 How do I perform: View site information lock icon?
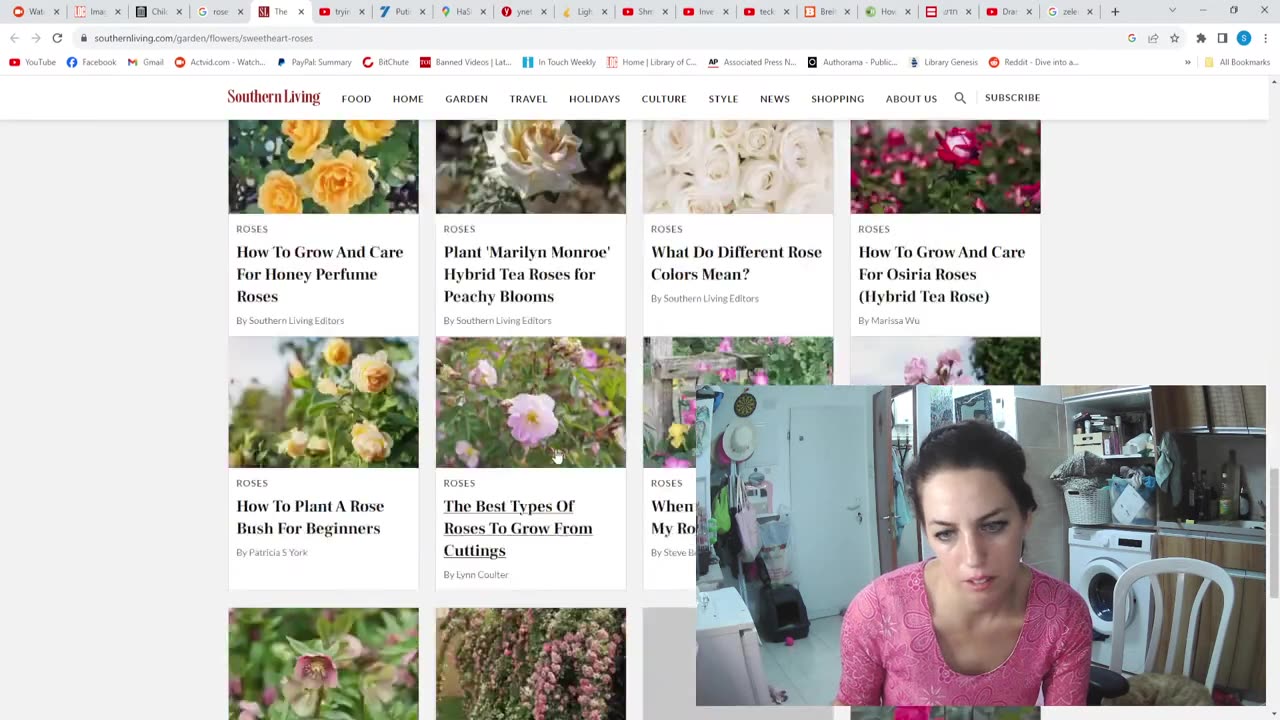click(x=84, y=38)
